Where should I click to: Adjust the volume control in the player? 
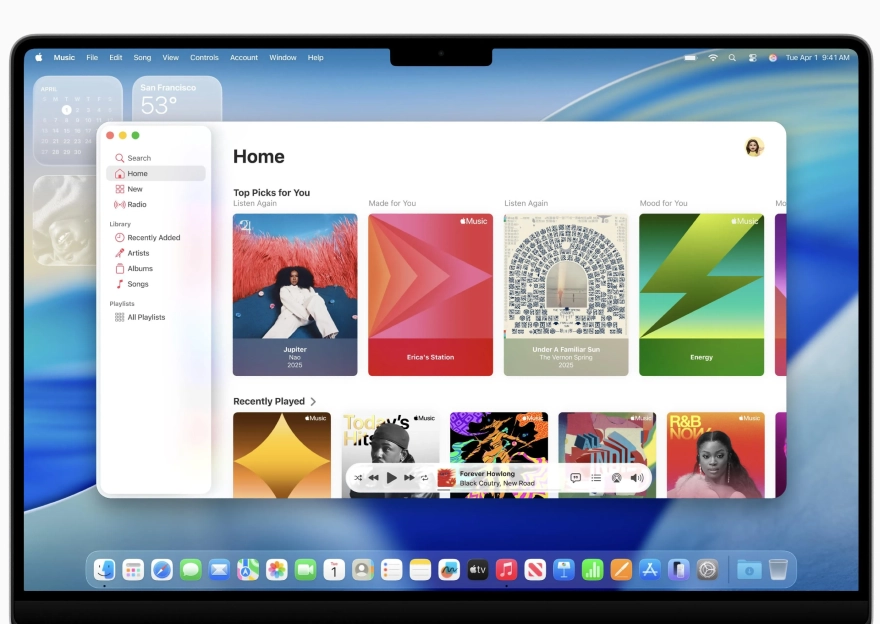tap(638, 477)
